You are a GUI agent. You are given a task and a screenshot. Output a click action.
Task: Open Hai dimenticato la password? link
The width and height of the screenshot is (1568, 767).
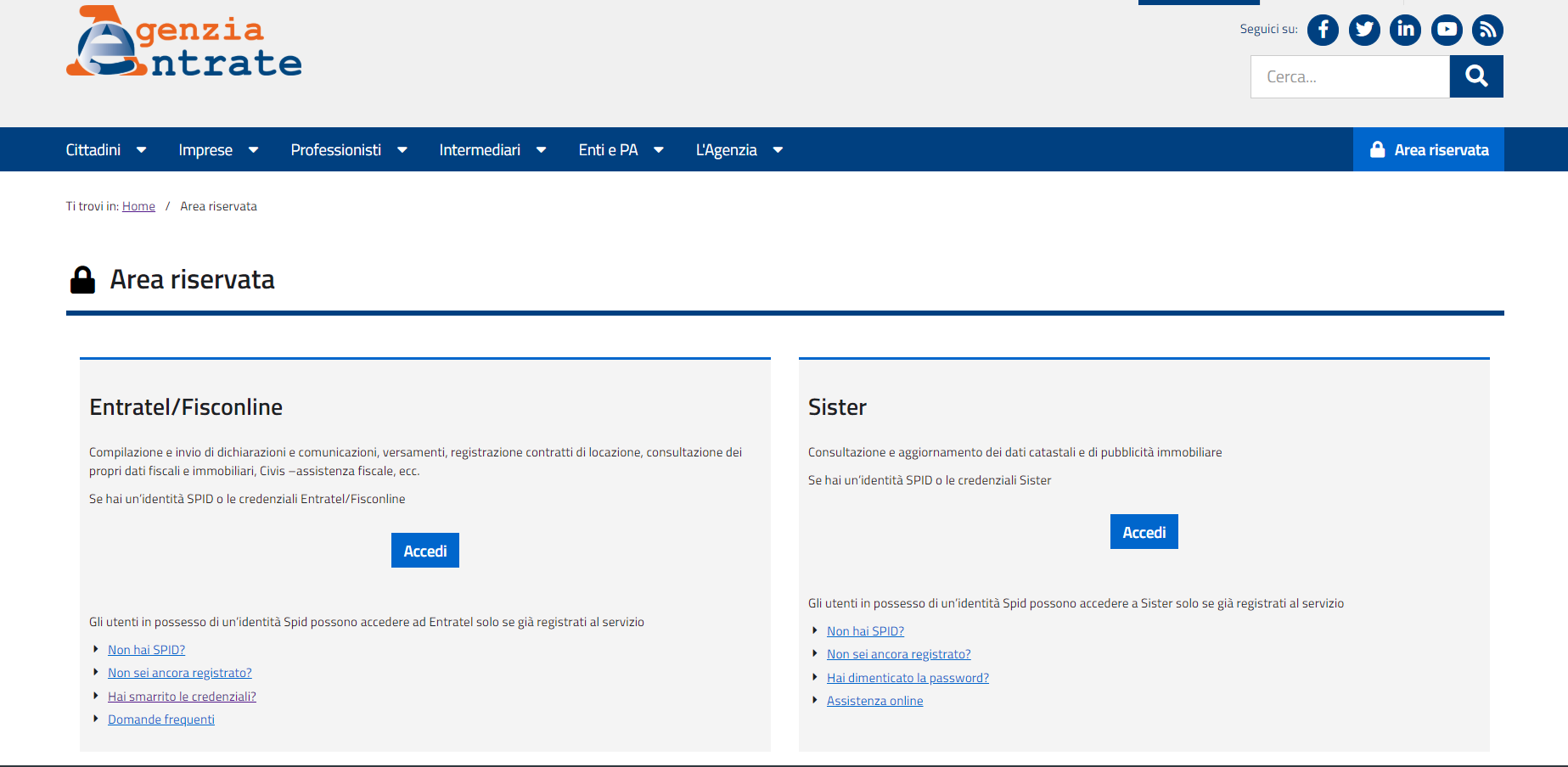pyautogui.click(x=908, y=678)
